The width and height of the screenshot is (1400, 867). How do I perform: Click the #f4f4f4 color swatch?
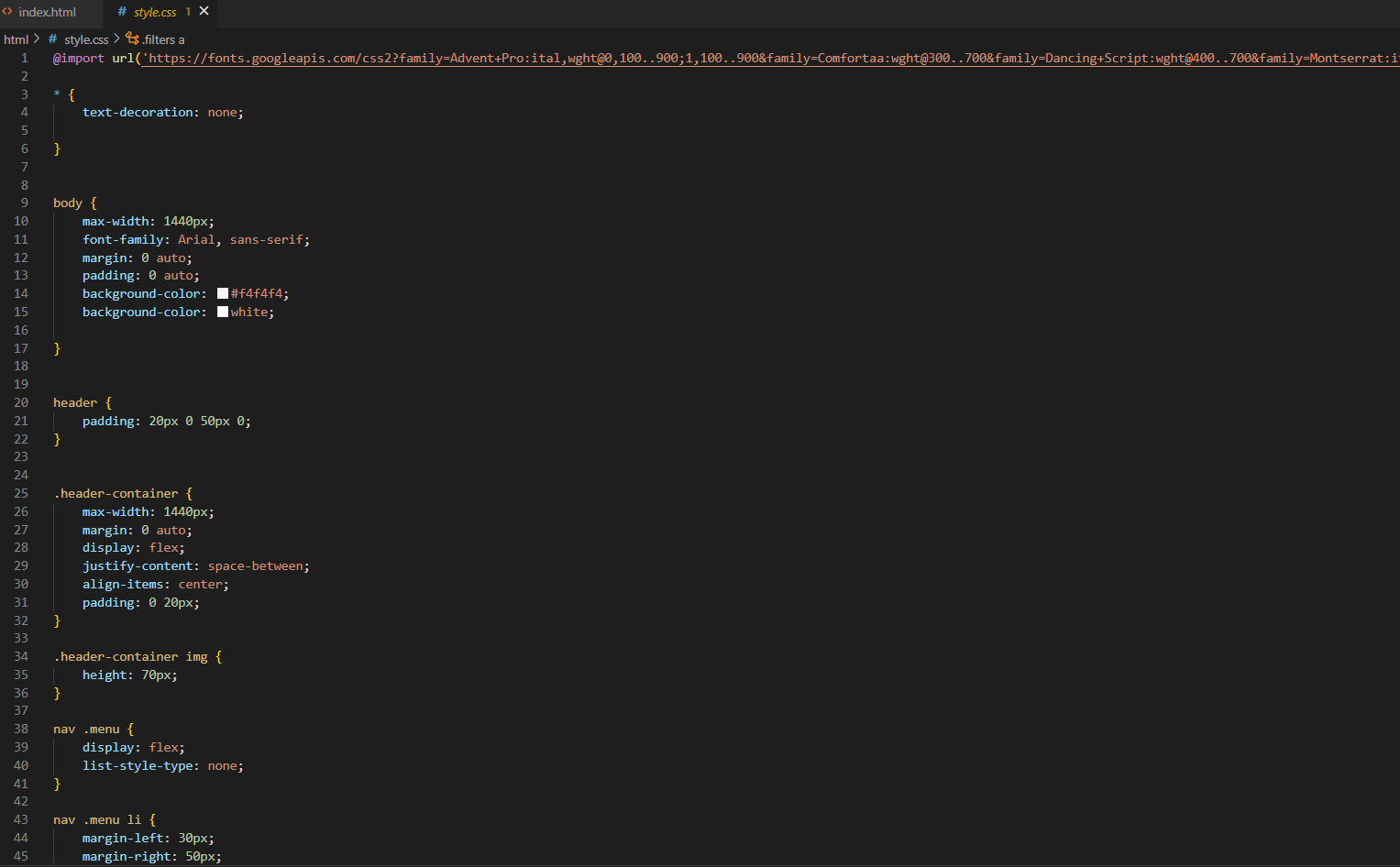point(223,294)
